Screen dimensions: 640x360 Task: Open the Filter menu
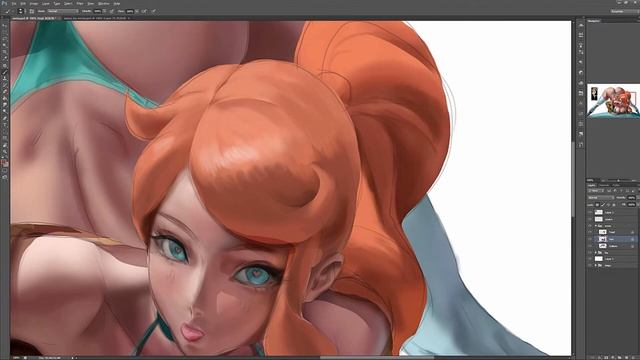80,4
